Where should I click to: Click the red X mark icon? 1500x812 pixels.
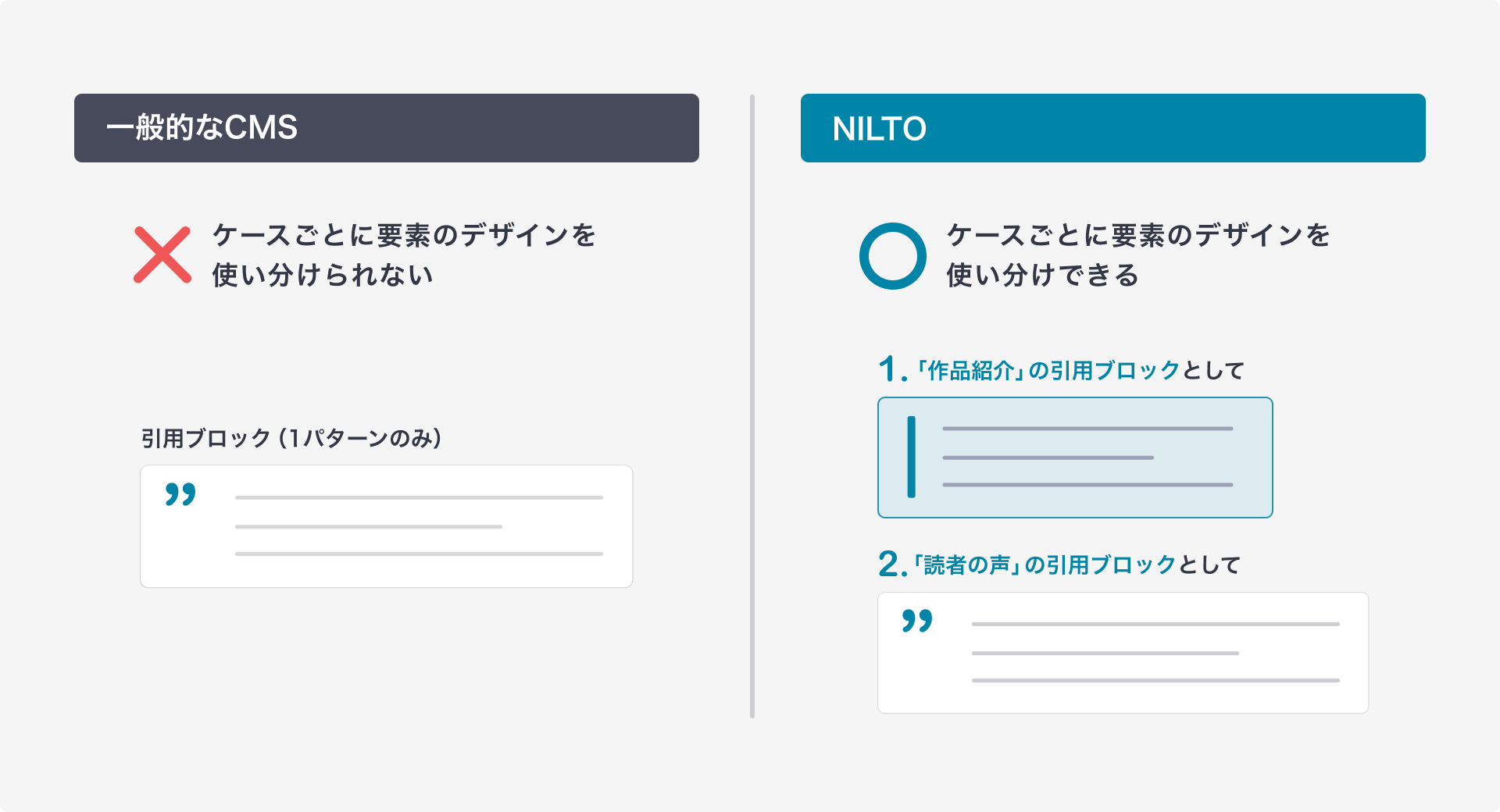point(162,255)
